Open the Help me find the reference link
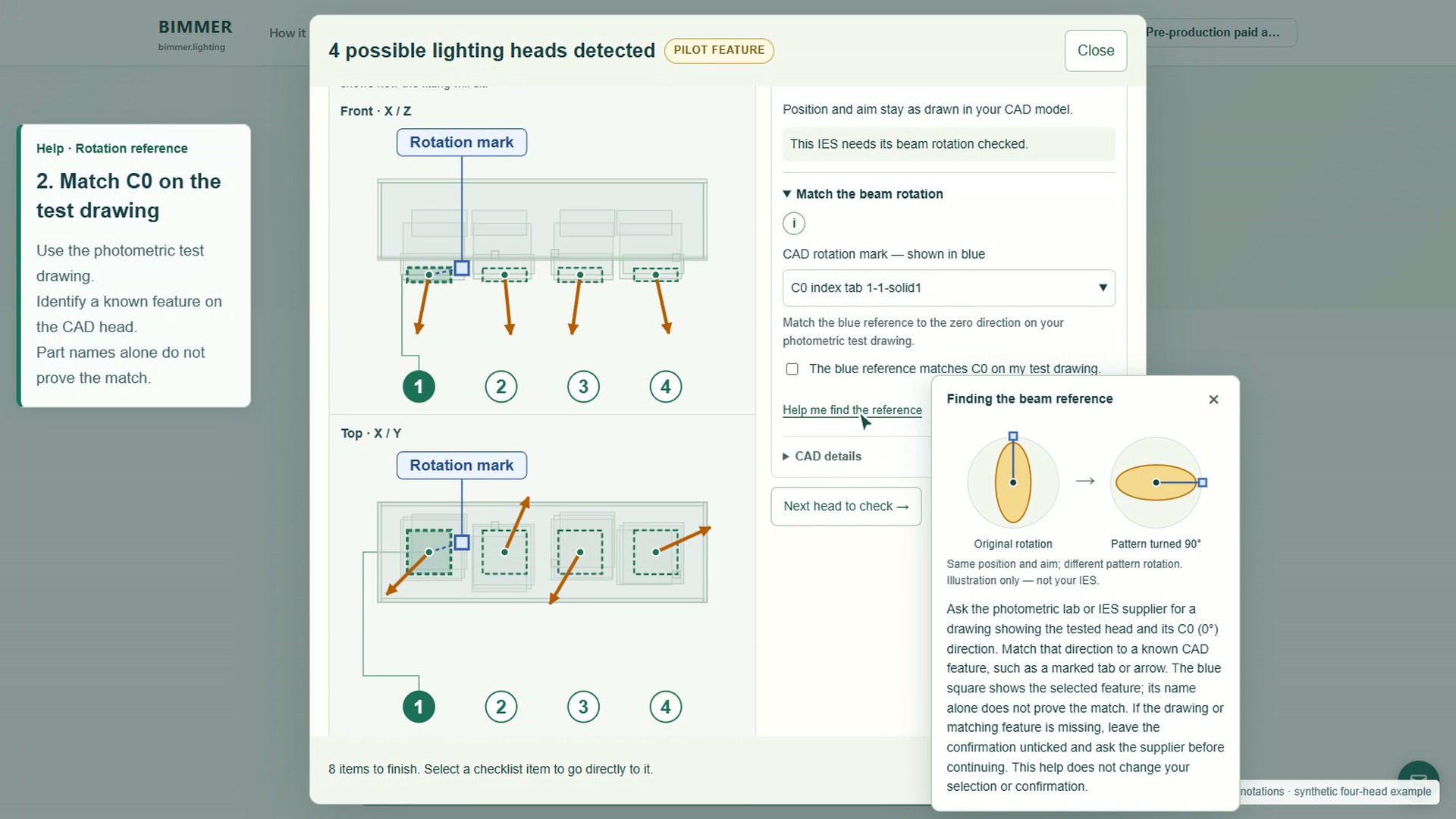1456x819 pixels. [x=852, y=410]
